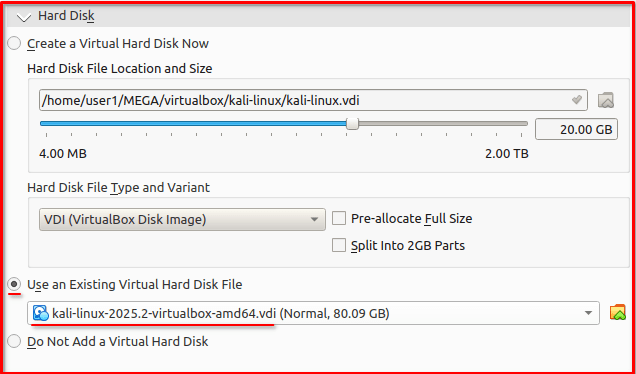This screenshot has width=636, height=374.
Task: Open existing disk kali-linux-2025.2 vdi dropdown
Action: (313, 313)
